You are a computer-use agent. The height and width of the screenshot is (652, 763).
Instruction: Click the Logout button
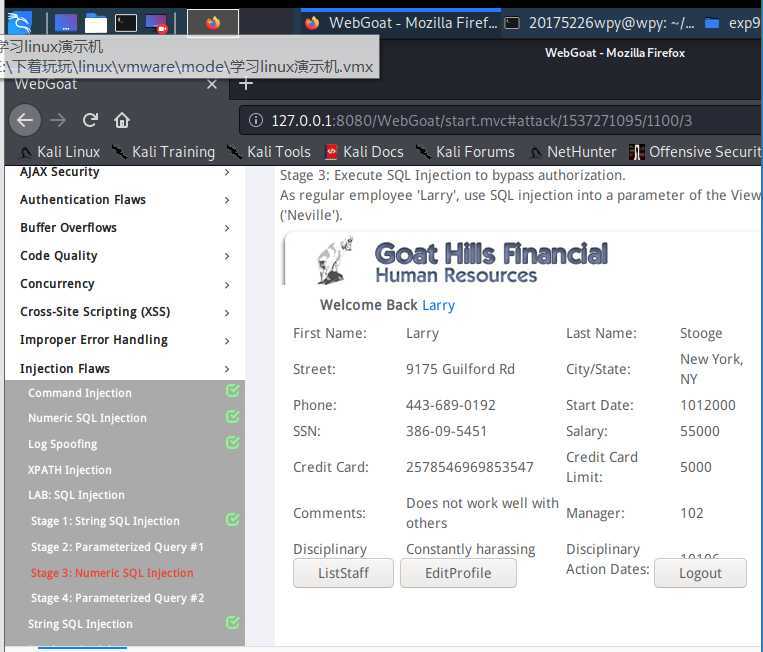pyautogui.click(x=700, y=573)
